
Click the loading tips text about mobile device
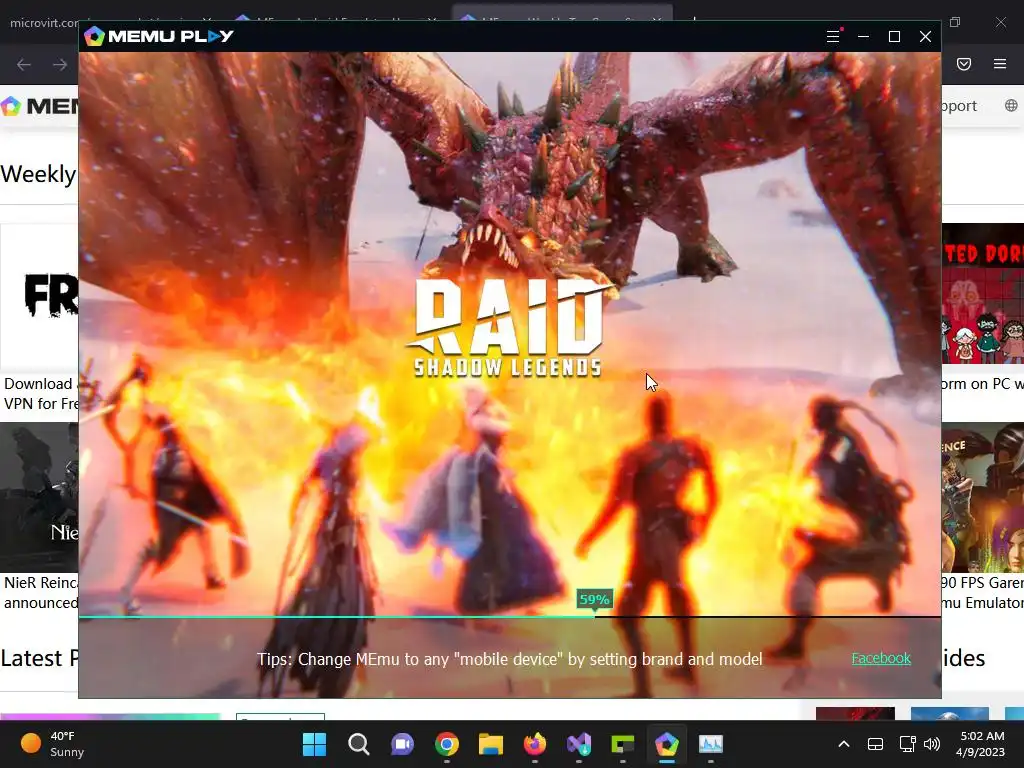509,659
